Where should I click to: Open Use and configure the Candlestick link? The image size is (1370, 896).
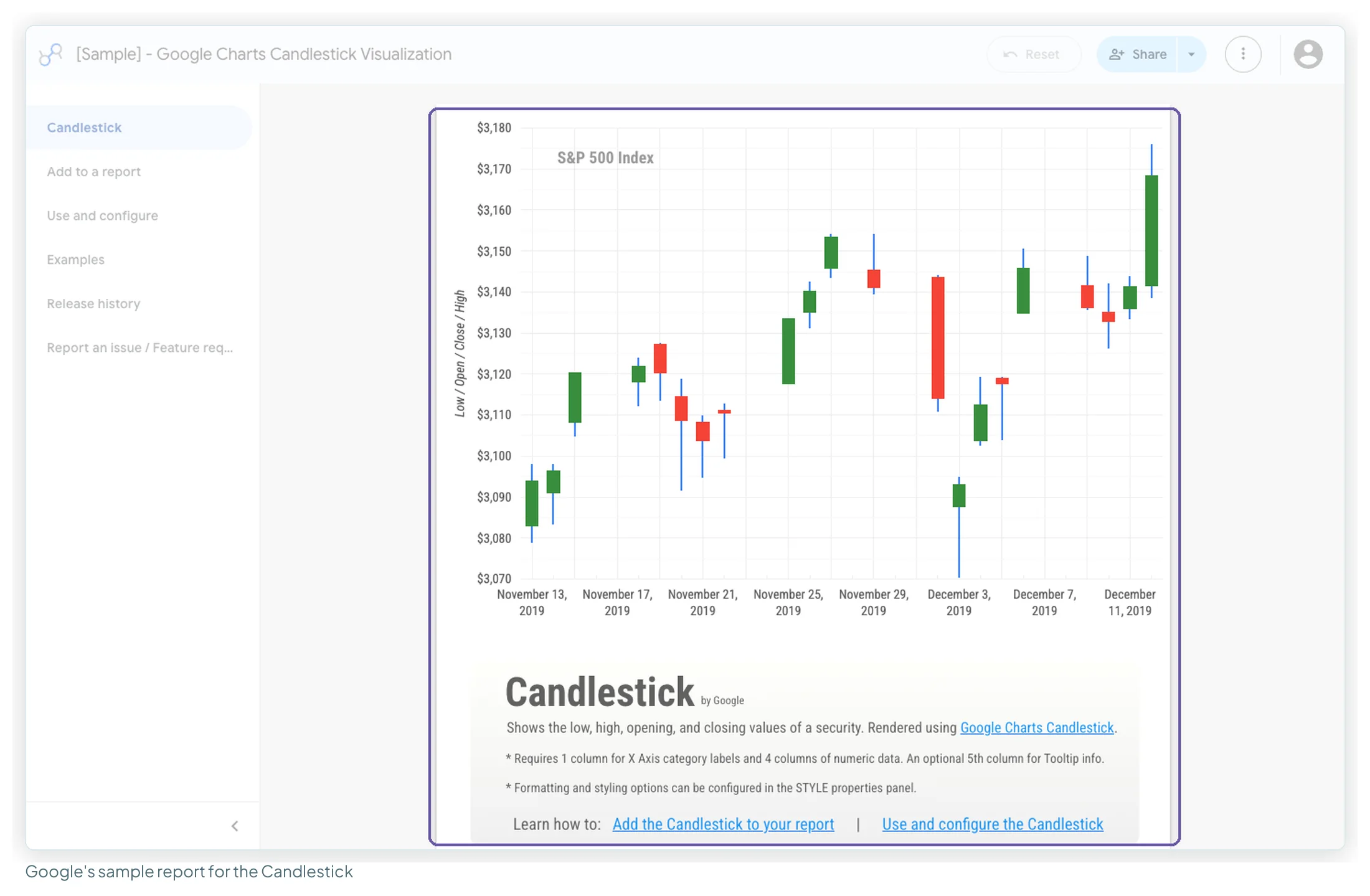coord(993,824)
